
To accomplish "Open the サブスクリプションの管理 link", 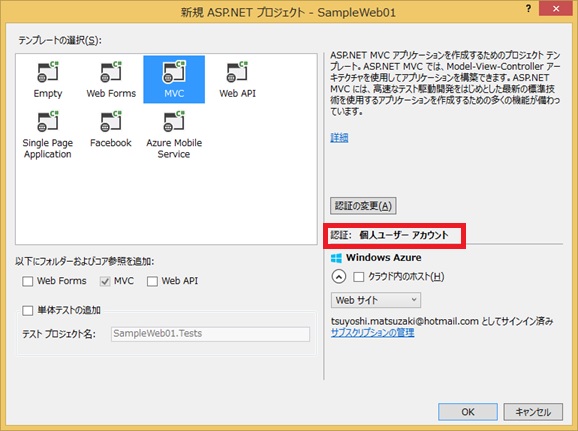I will 372,333.
